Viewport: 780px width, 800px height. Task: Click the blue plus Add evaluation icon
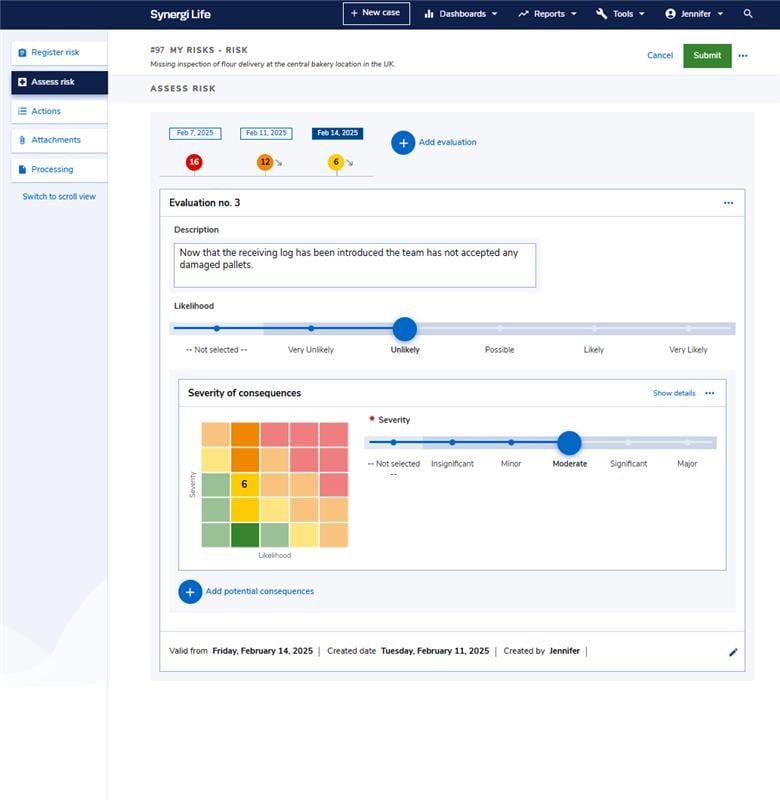402,143
